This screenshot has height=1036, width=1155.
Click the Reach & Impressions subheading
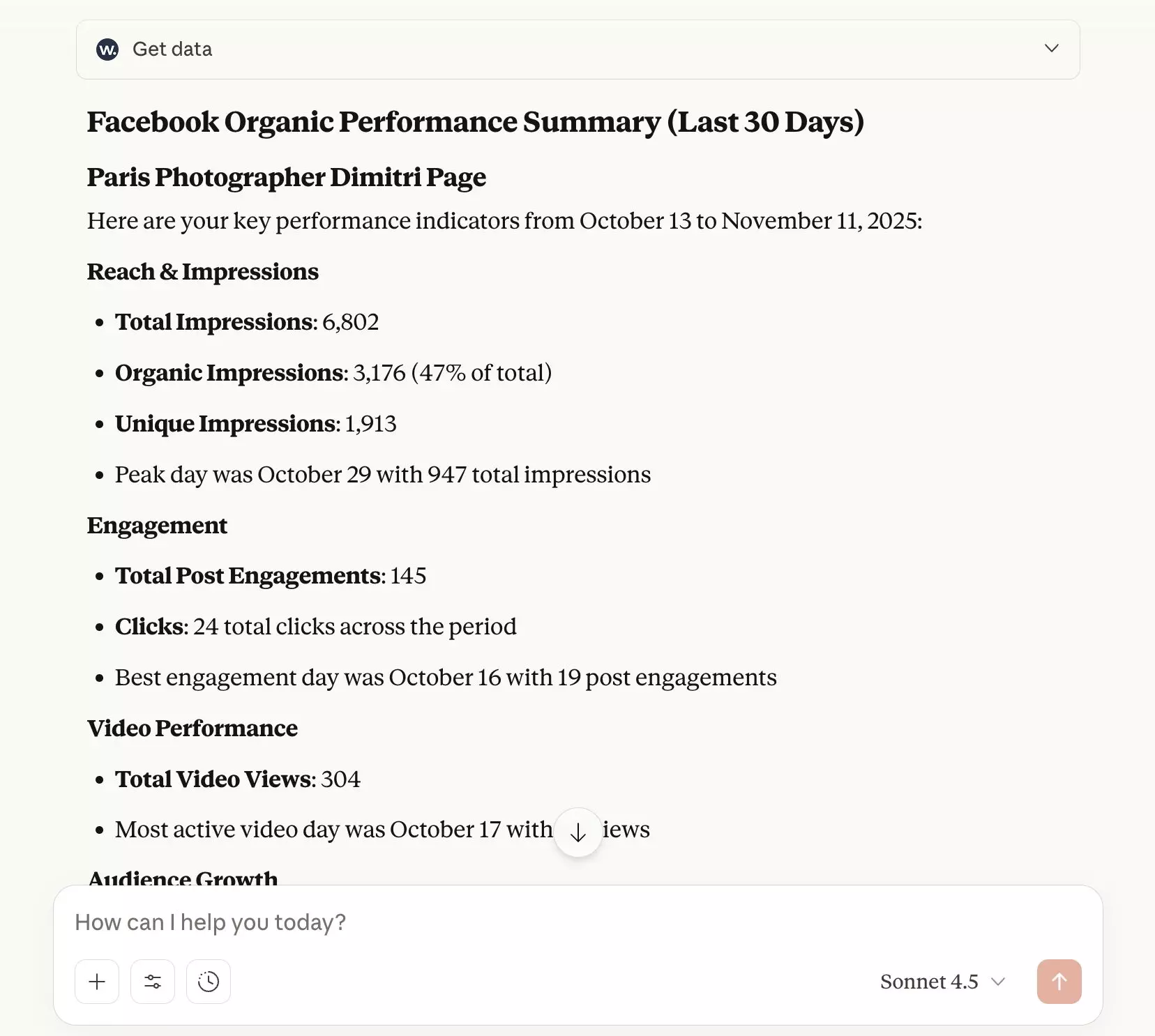(202, 271)
